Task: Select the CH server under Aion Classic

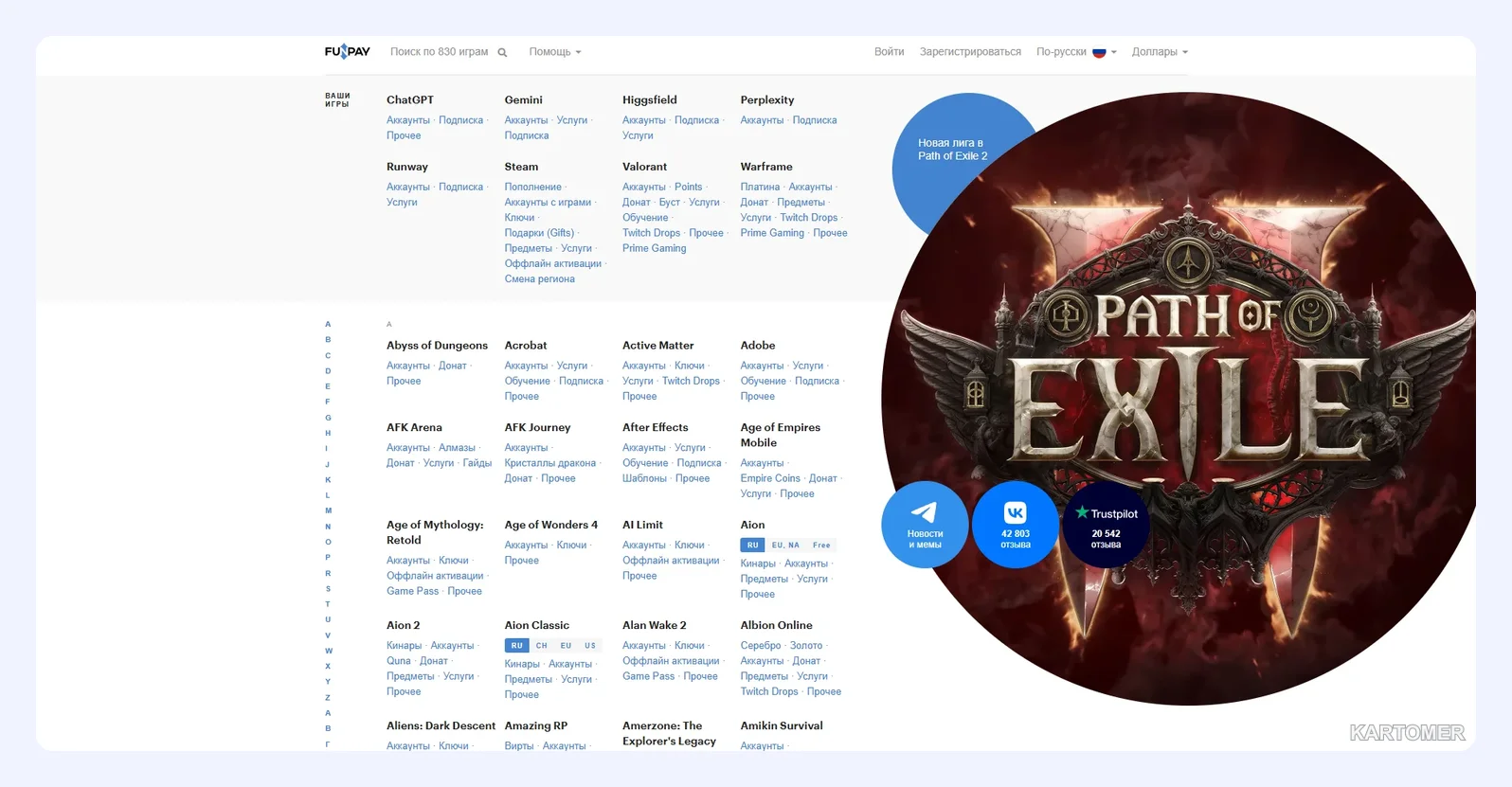Action: point(542,646)
